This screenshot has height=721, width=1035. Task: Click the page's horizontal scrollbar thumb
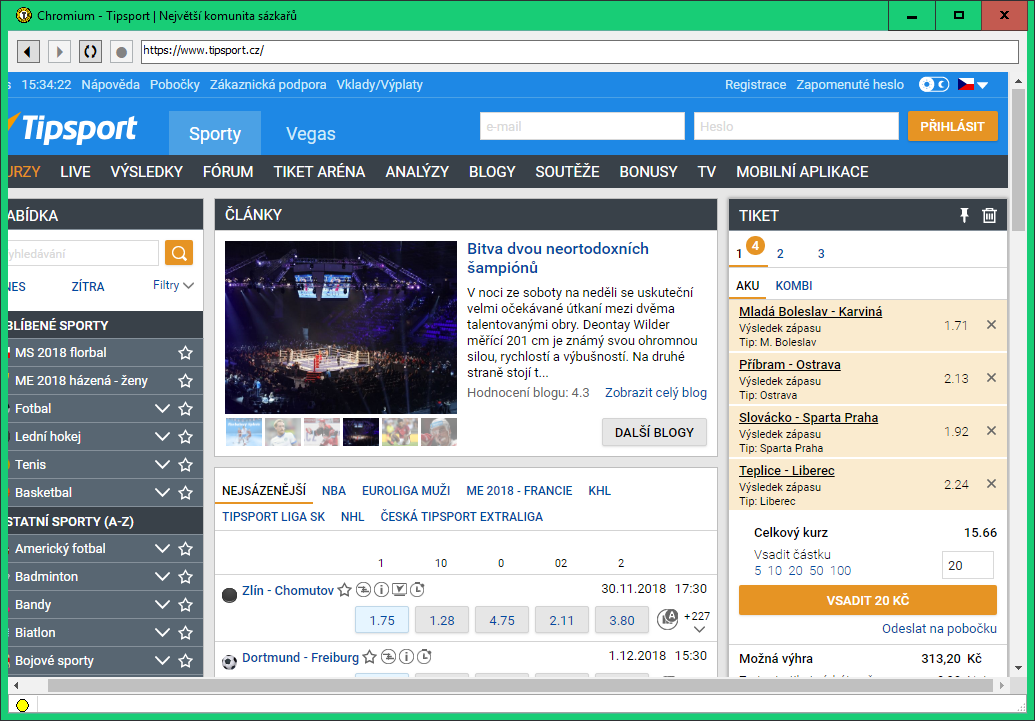point(520,685)
